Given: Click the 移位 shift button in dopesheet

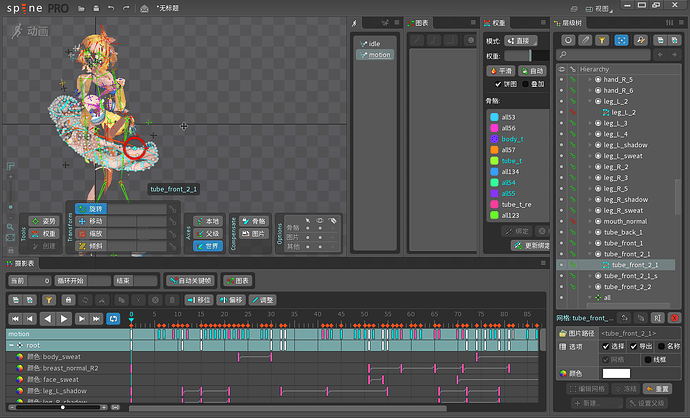Looking at the screenshot, I should 199,300.
